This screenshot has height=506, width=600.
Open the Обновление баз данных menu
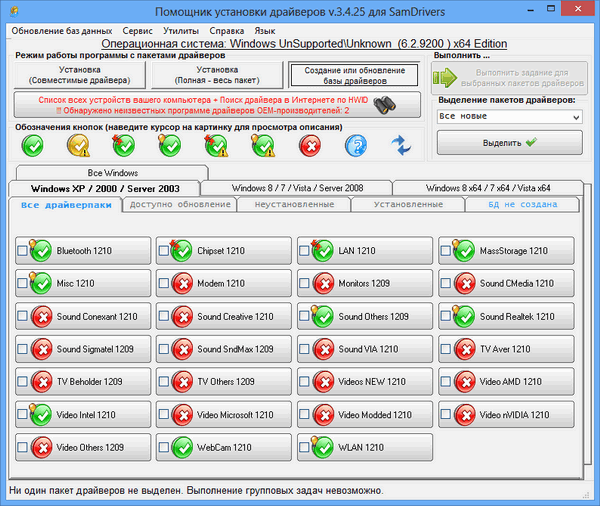tap(62, 31)
